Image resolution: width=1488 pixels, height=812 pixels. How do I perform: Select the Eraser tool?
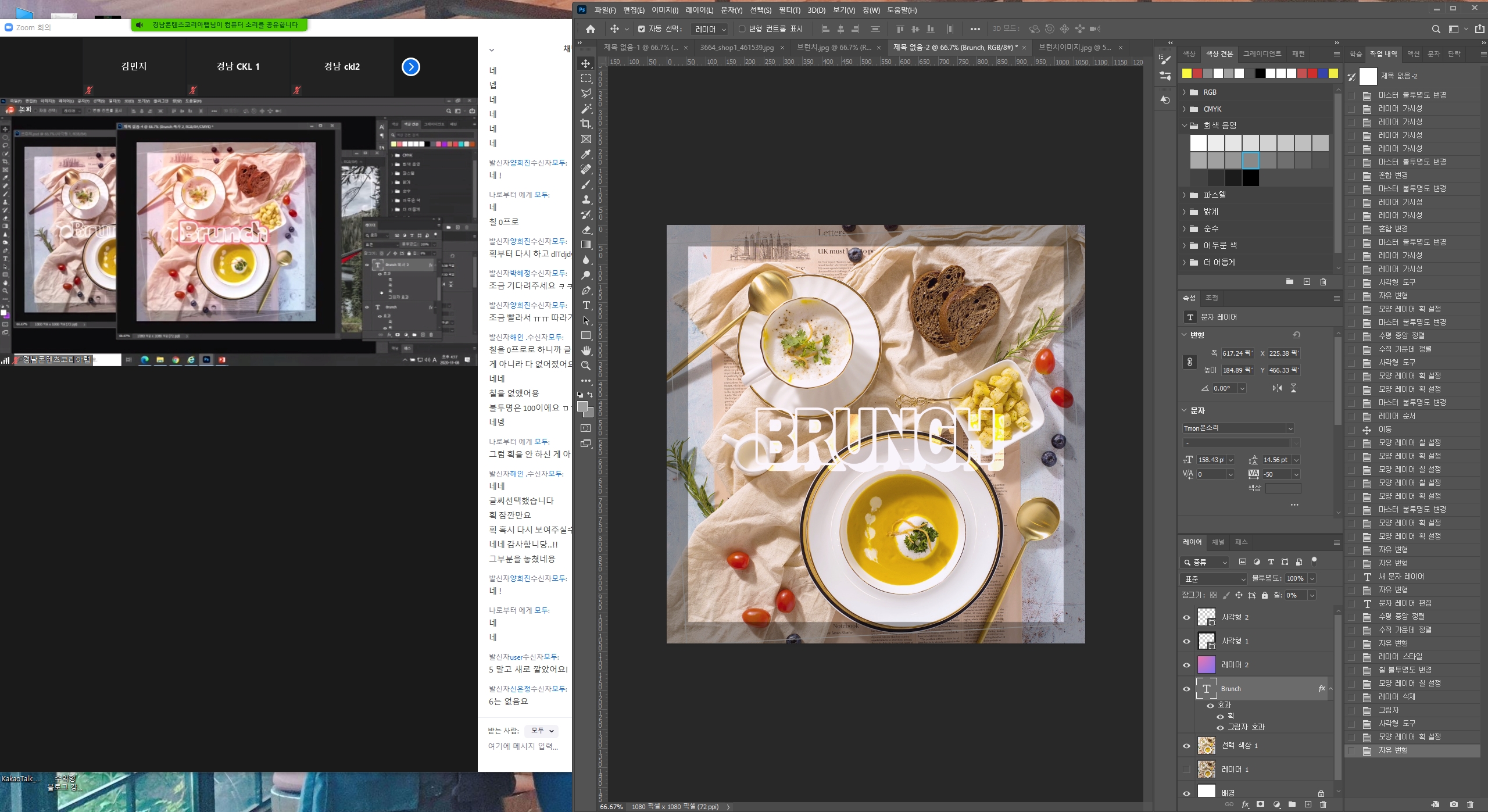coord(586,230)
